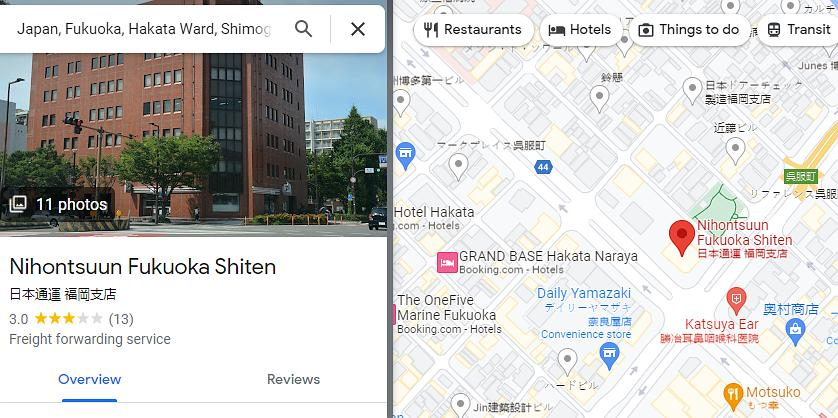
Task: Open the (13) reviews count link
Action: point(121,319)
